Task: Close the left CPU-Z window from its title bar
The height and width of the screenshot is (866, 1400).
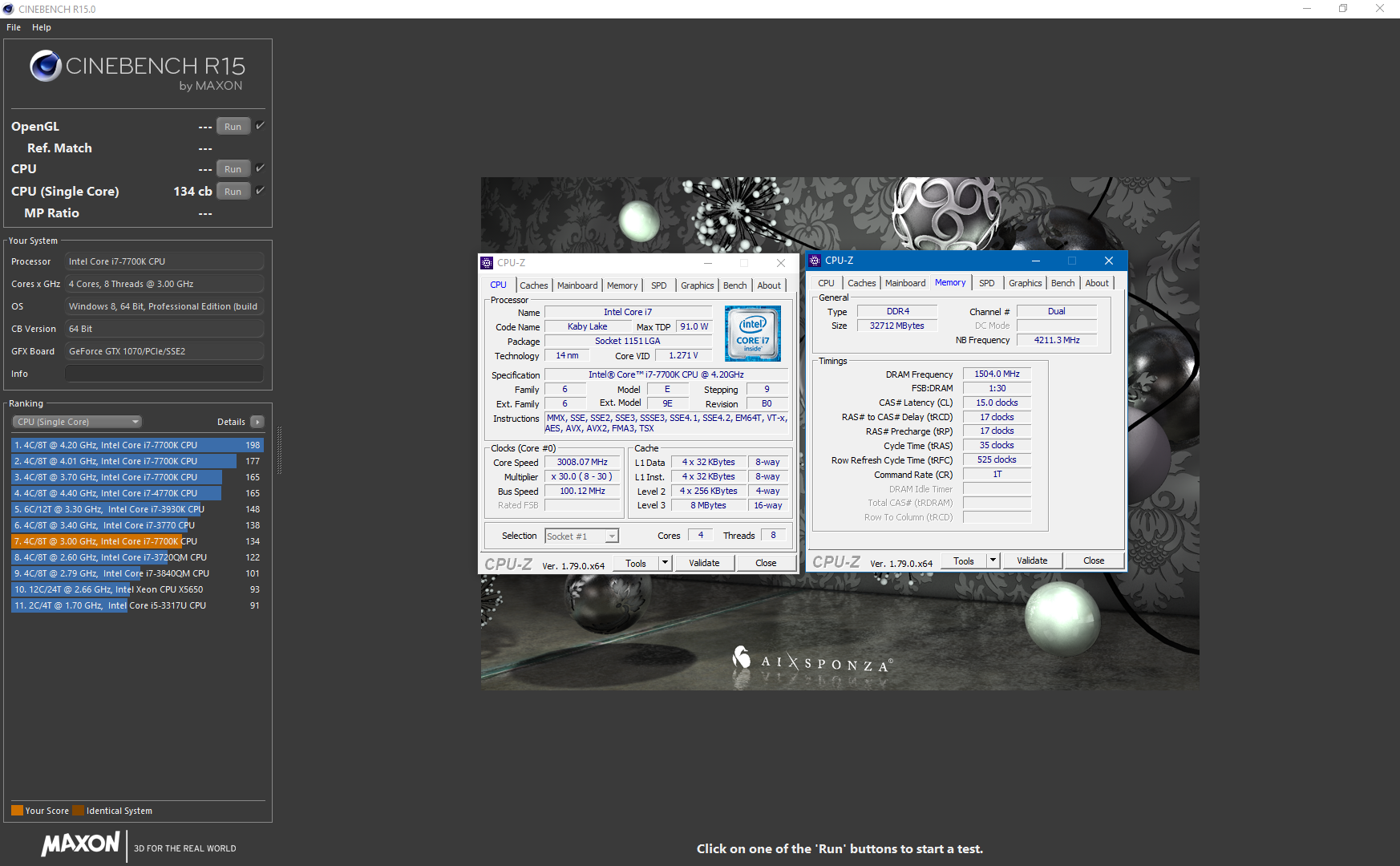Action: click(x=781, y=263)
